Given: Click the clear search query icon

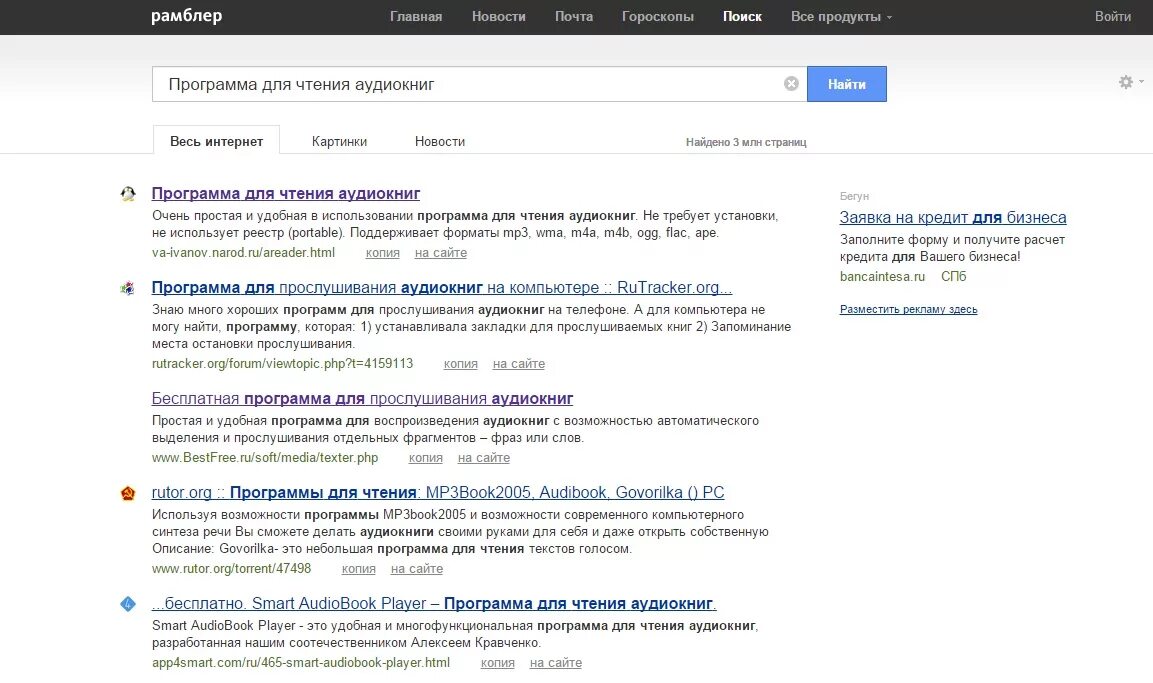Looking at the screenshot, I should 791,84.
